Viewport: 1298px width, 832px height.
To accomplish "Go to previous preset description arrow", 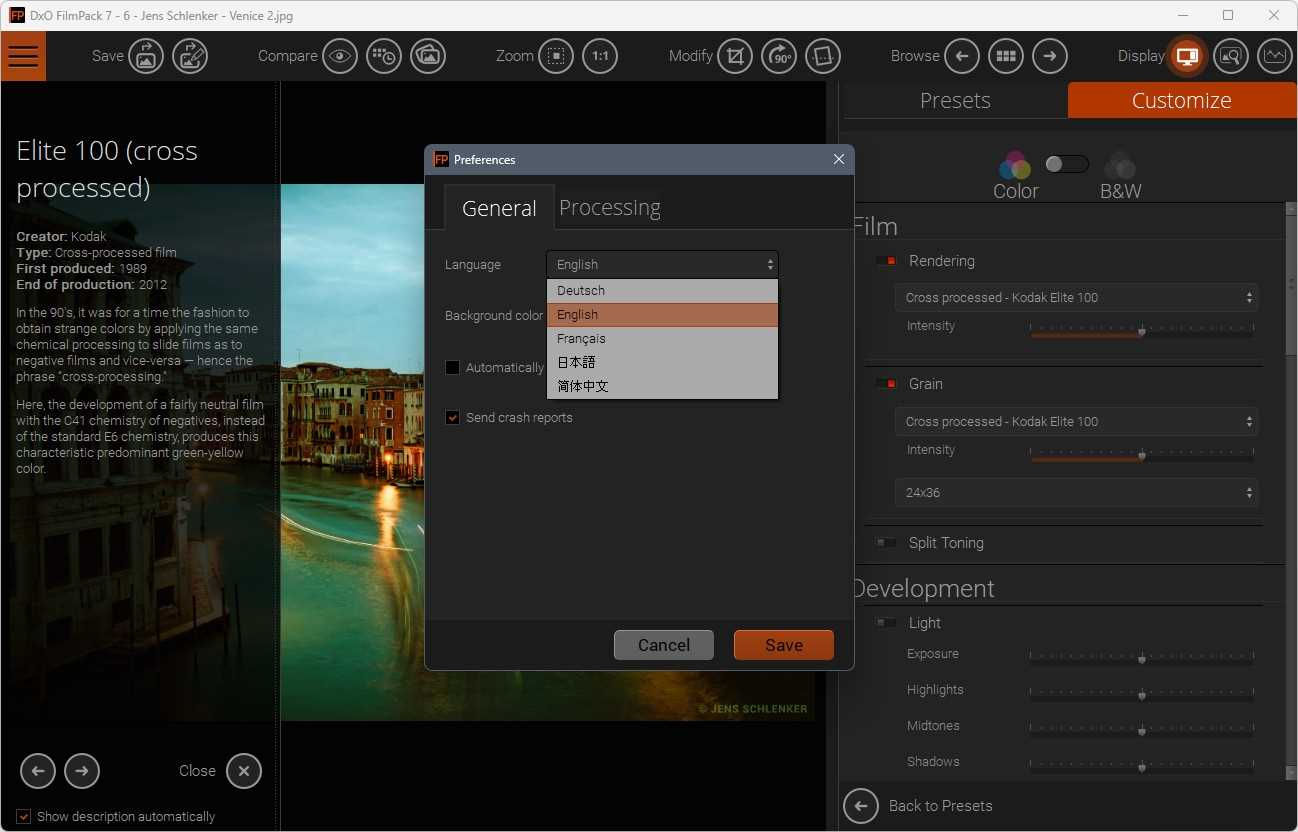I will (x=38, y=771).
